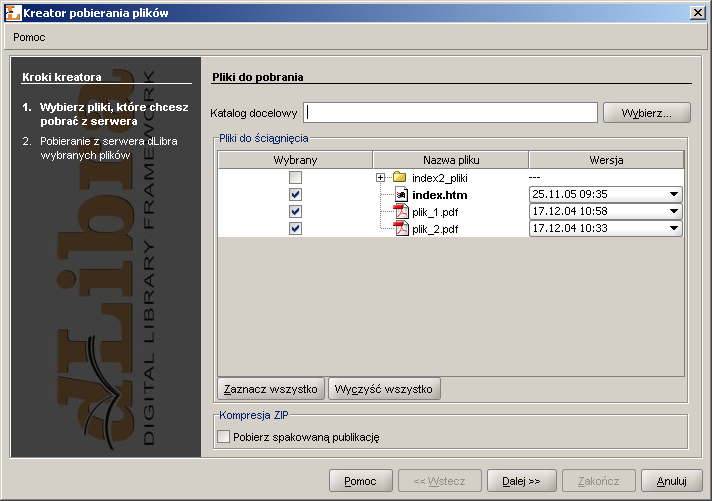Uncheck the plik_1.pdf selection checkbox
Image resolution: width=712 pixels, height=501 pixels.
[295, 211]
